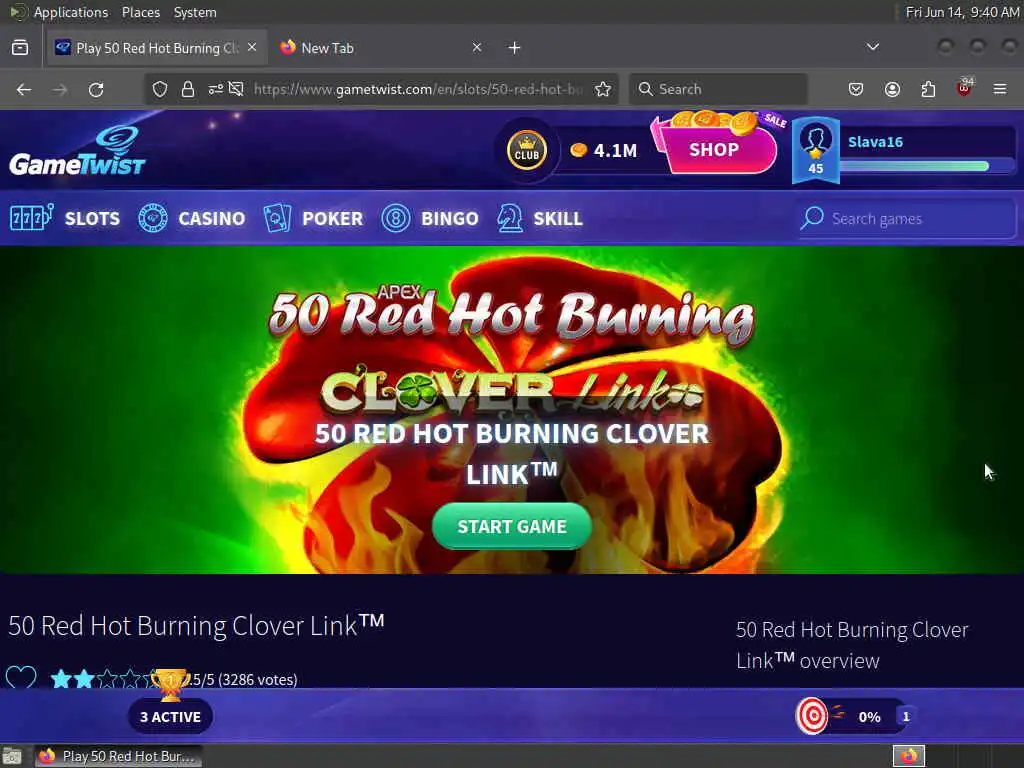This screenshot has width=1024, height=768.
Task: Open the extensions puzzle icon
Action: point(928,89)
